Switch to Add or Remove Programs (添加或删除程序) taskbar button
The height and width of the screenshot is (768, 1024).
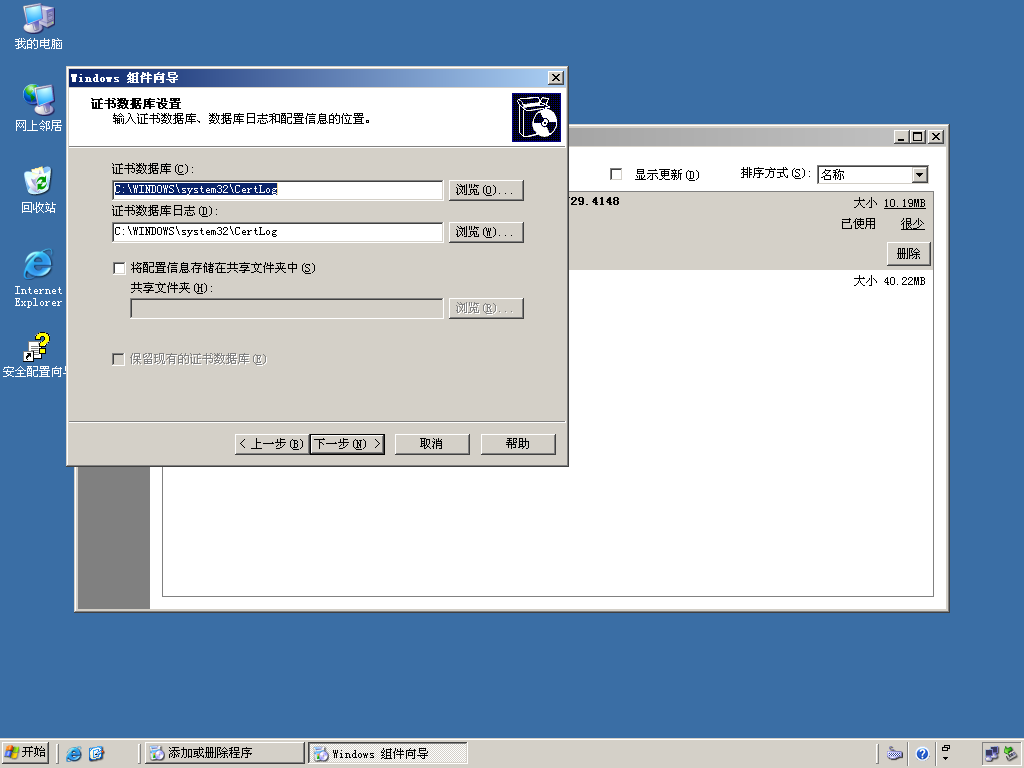[224, 753]
